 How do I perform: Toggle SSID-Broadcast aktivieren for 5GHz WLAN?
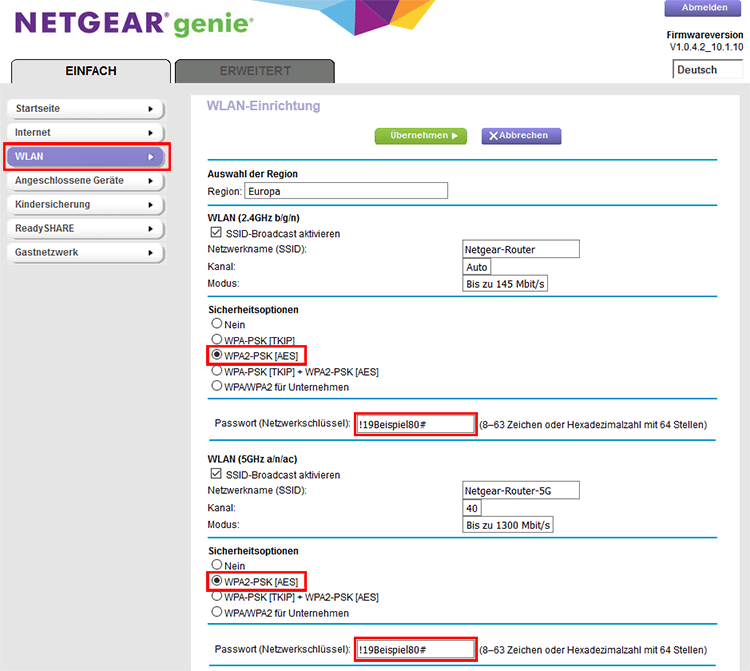pyautogui.click(x=216, y=475)
